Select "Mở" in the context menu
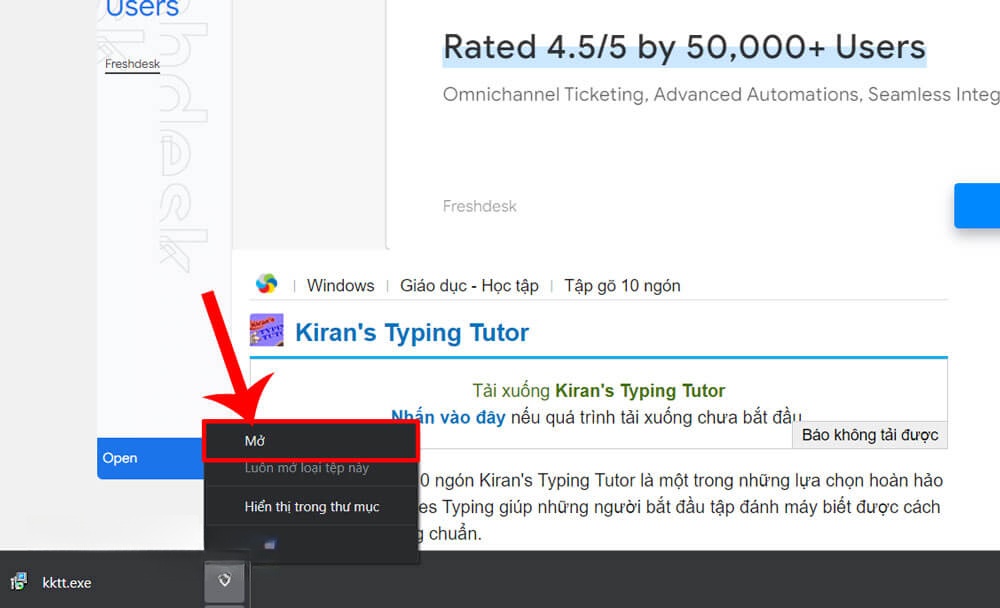This screenshot has width=1000, height=608. [311, 441]
